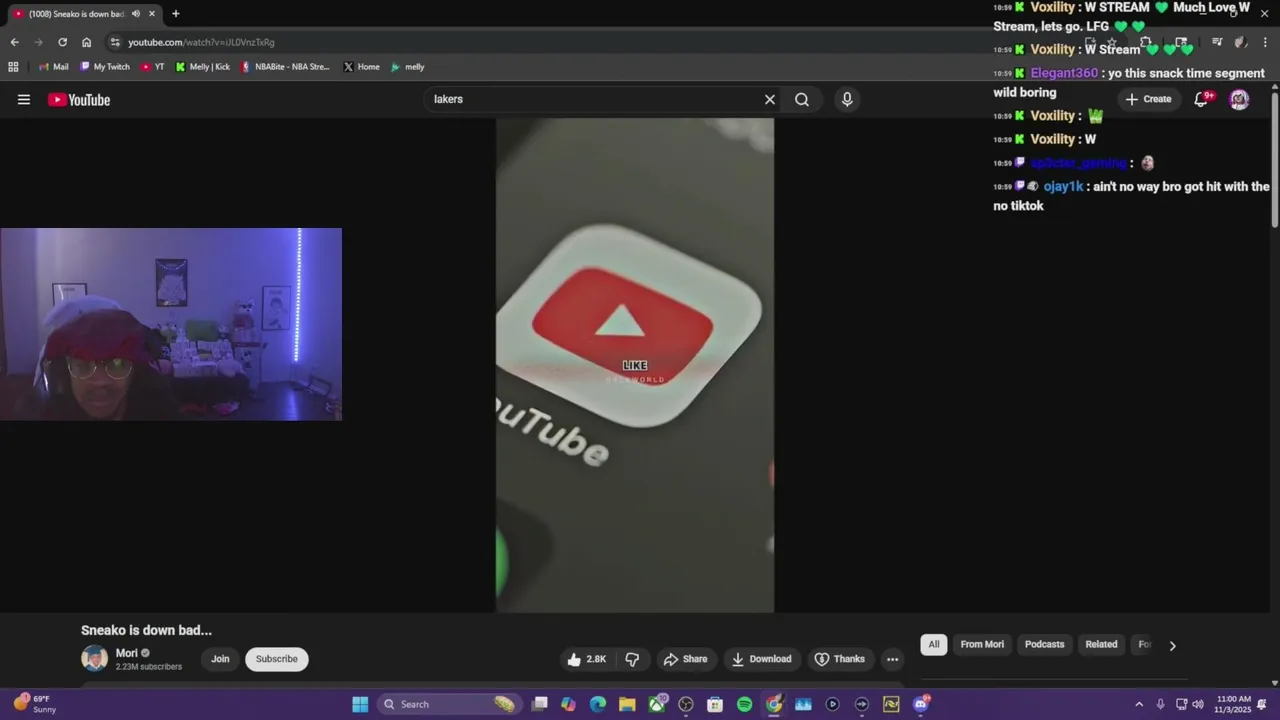
Task: Select the 'Podcasts' filter chip
Action: 1044,645
